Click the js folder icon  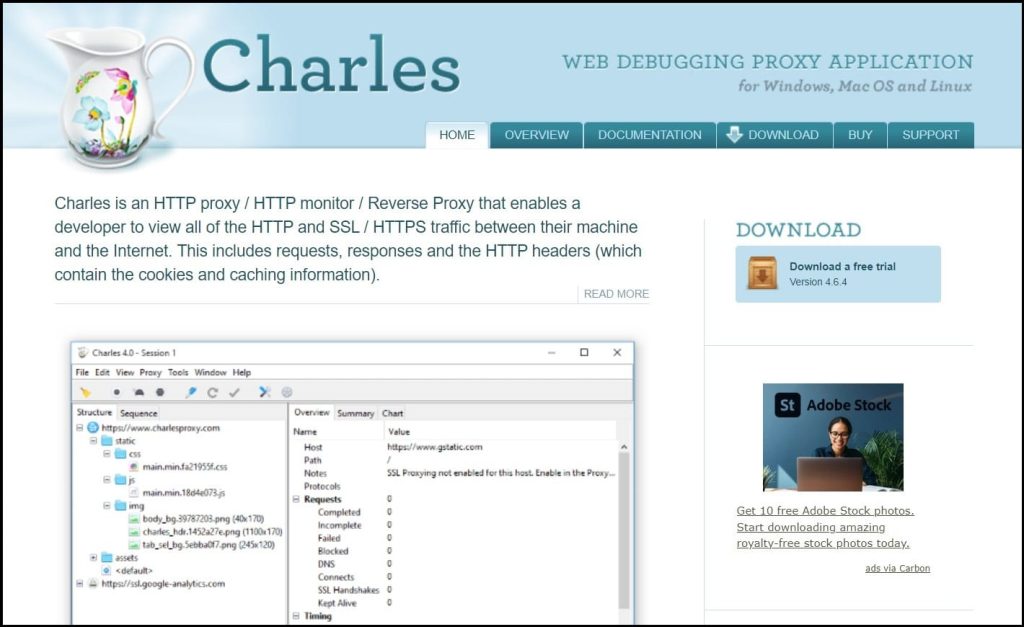coord(120,480)
